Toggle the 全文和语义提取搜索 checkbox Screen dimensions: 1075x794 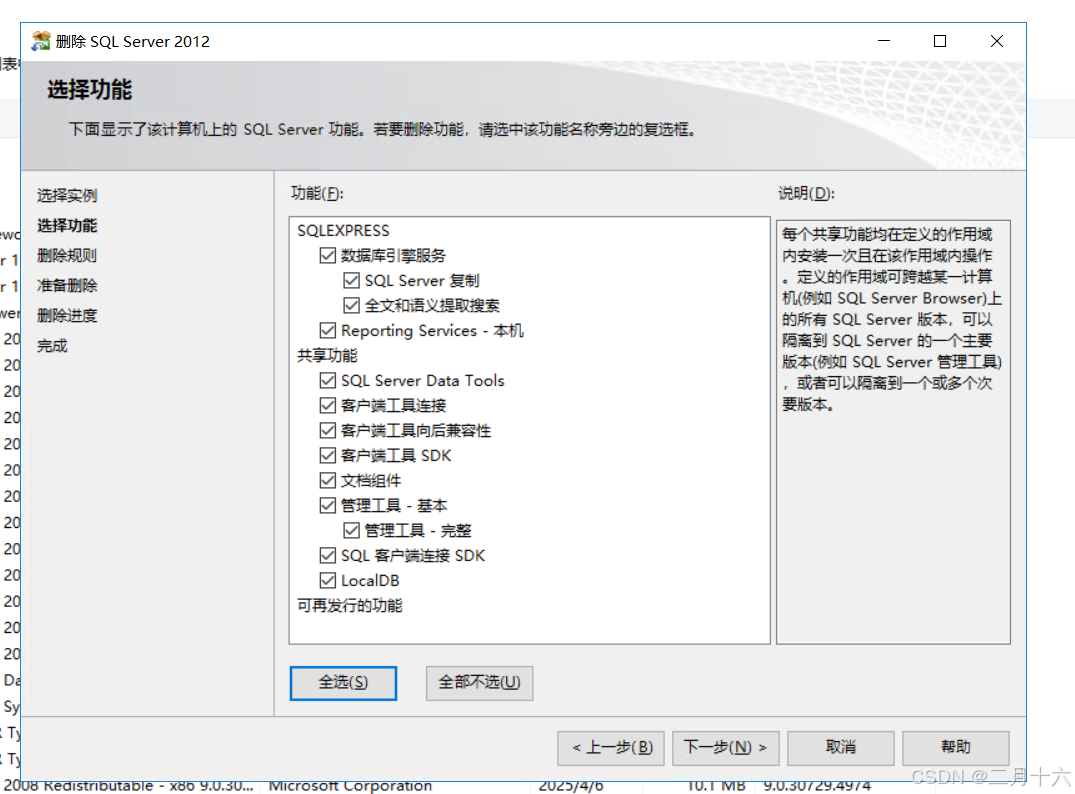pyautogui.click(x=351, y=305)
